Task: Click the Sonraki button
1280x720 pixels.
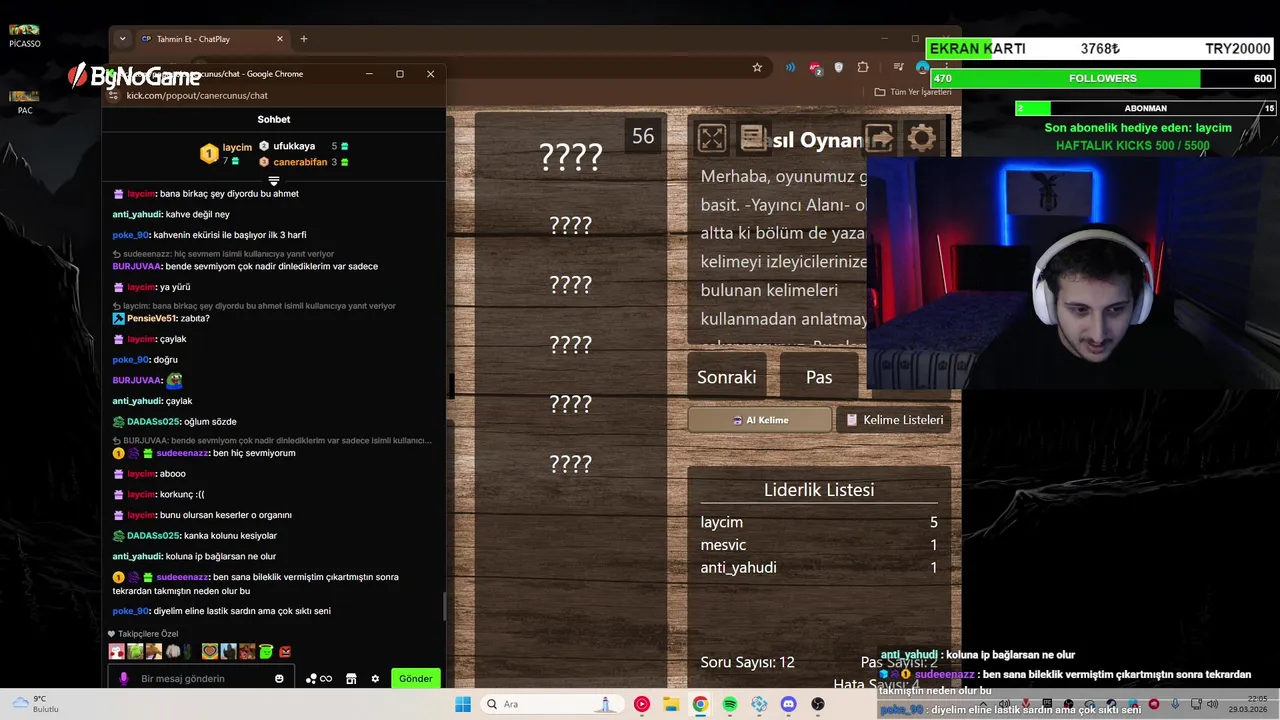Action: pyautogui.click(x=727, y=377)
